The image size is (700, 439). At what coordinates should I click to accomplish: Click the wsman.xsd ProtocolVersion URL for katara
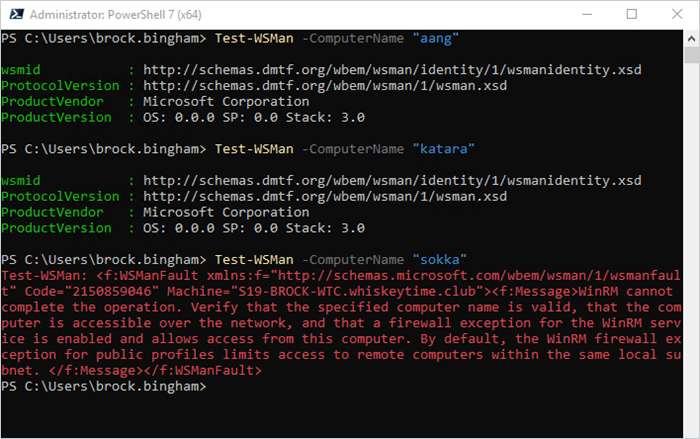coord(325,197)
